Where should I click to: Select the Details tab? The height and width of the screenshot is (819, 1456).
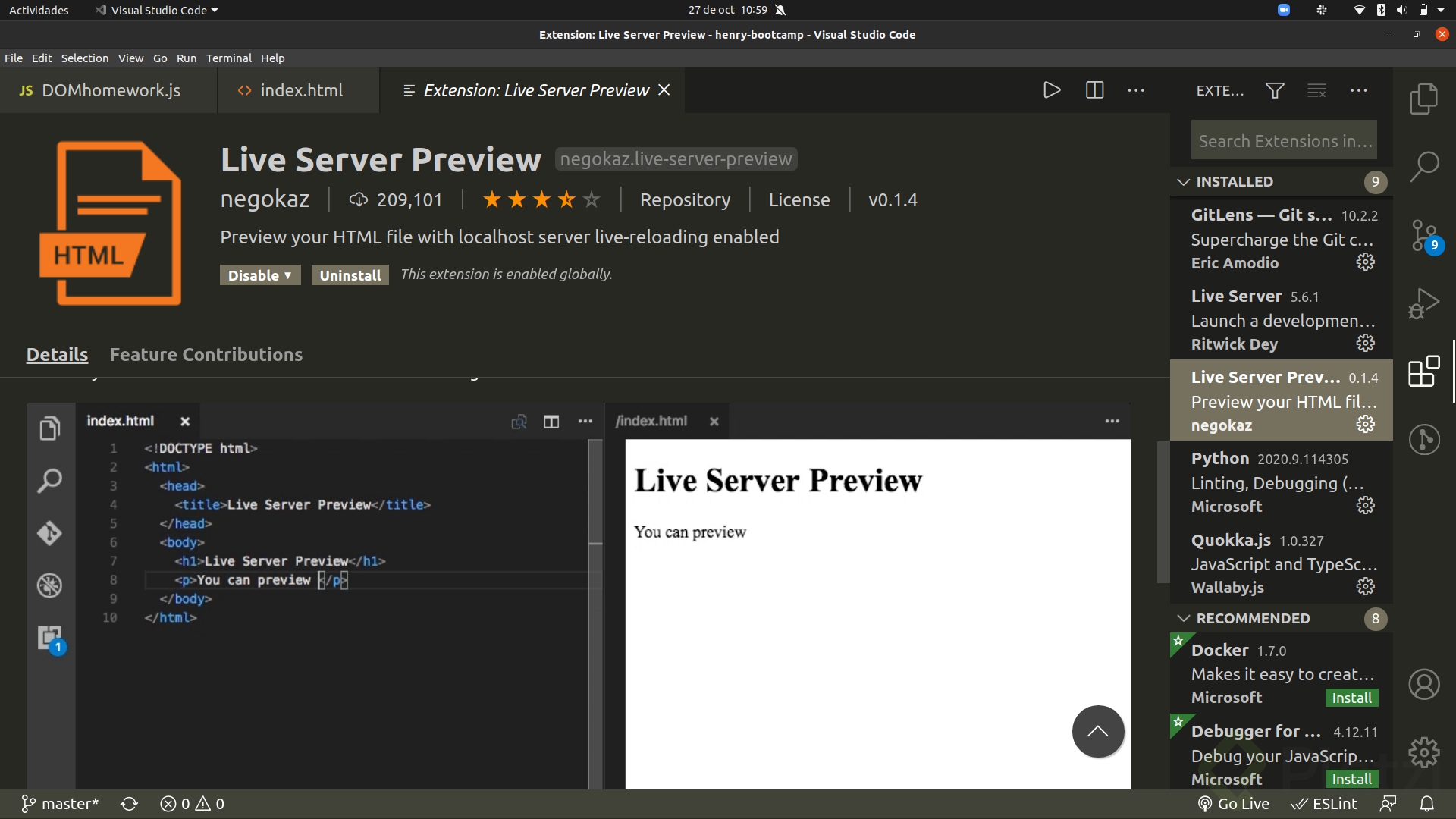click(x=57, y=354)
